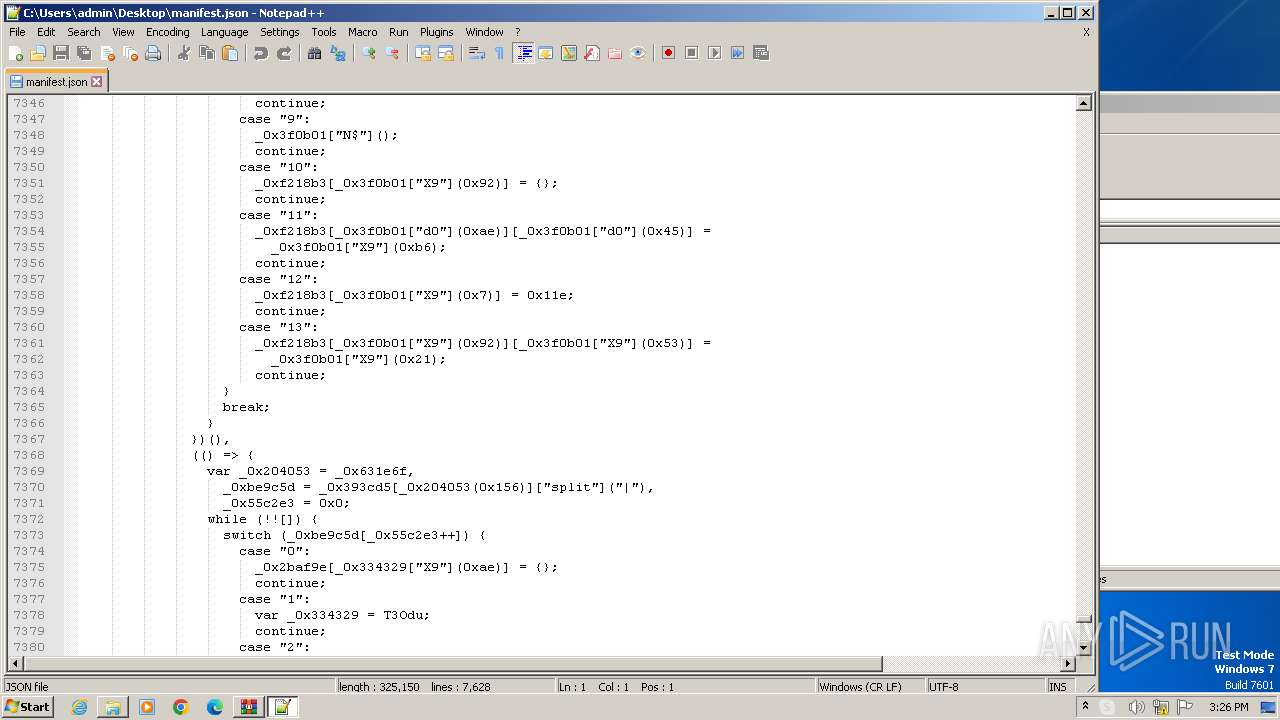
Task: Toggle word wrap
Action: click(477, 53)
